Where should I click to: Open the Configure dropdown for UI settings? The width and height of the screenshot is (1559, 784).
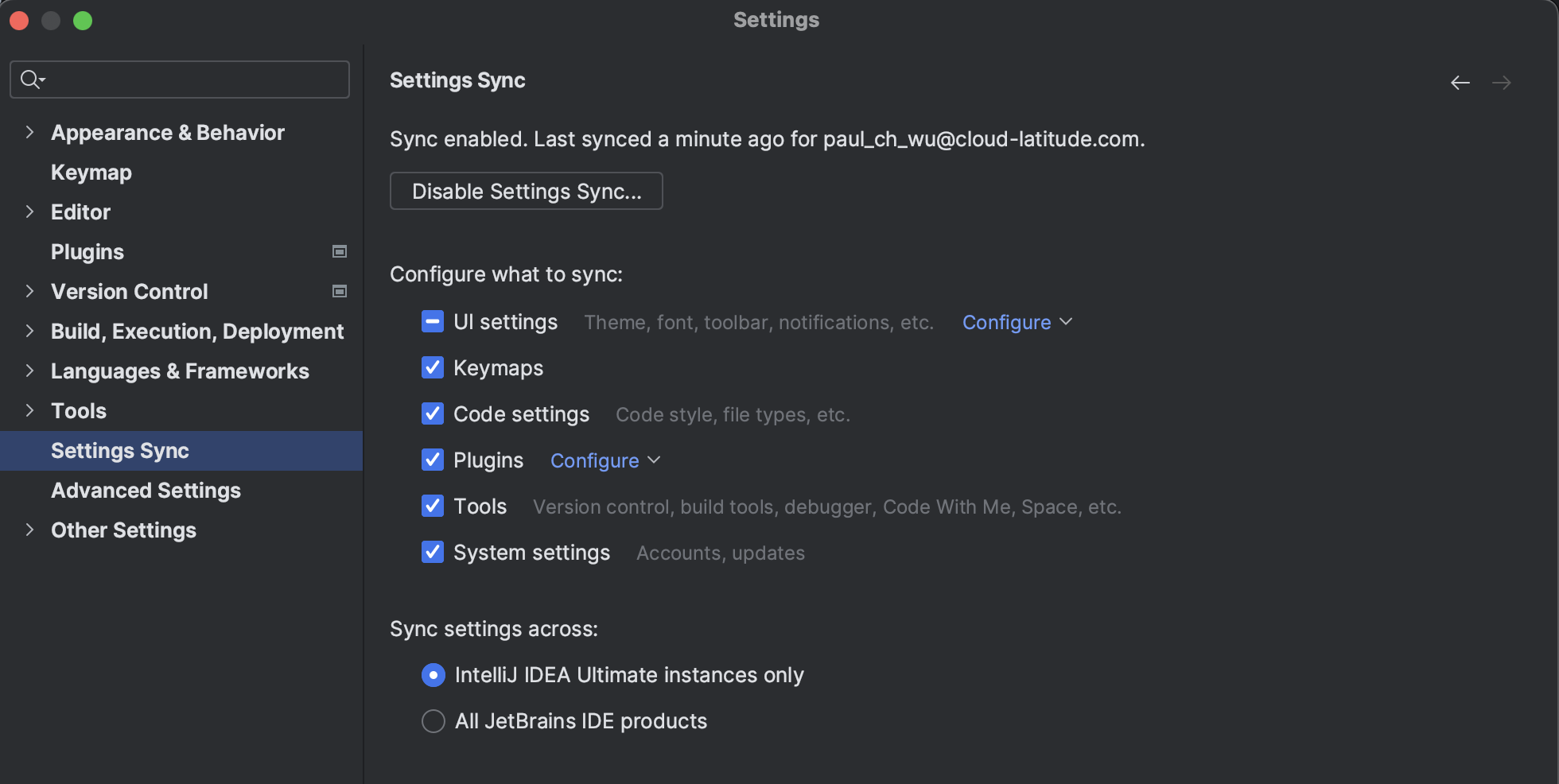point(1017,322)
